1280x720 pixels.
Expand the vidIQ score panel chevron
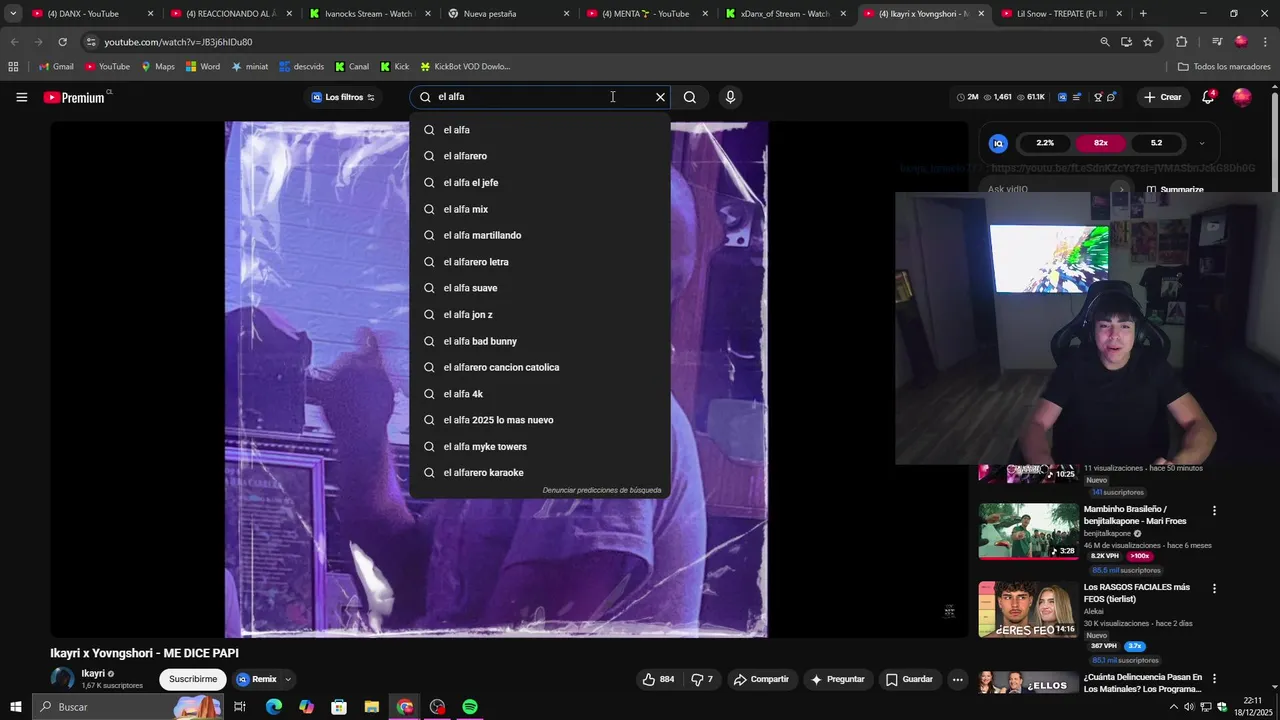(x=1201, y=143)
